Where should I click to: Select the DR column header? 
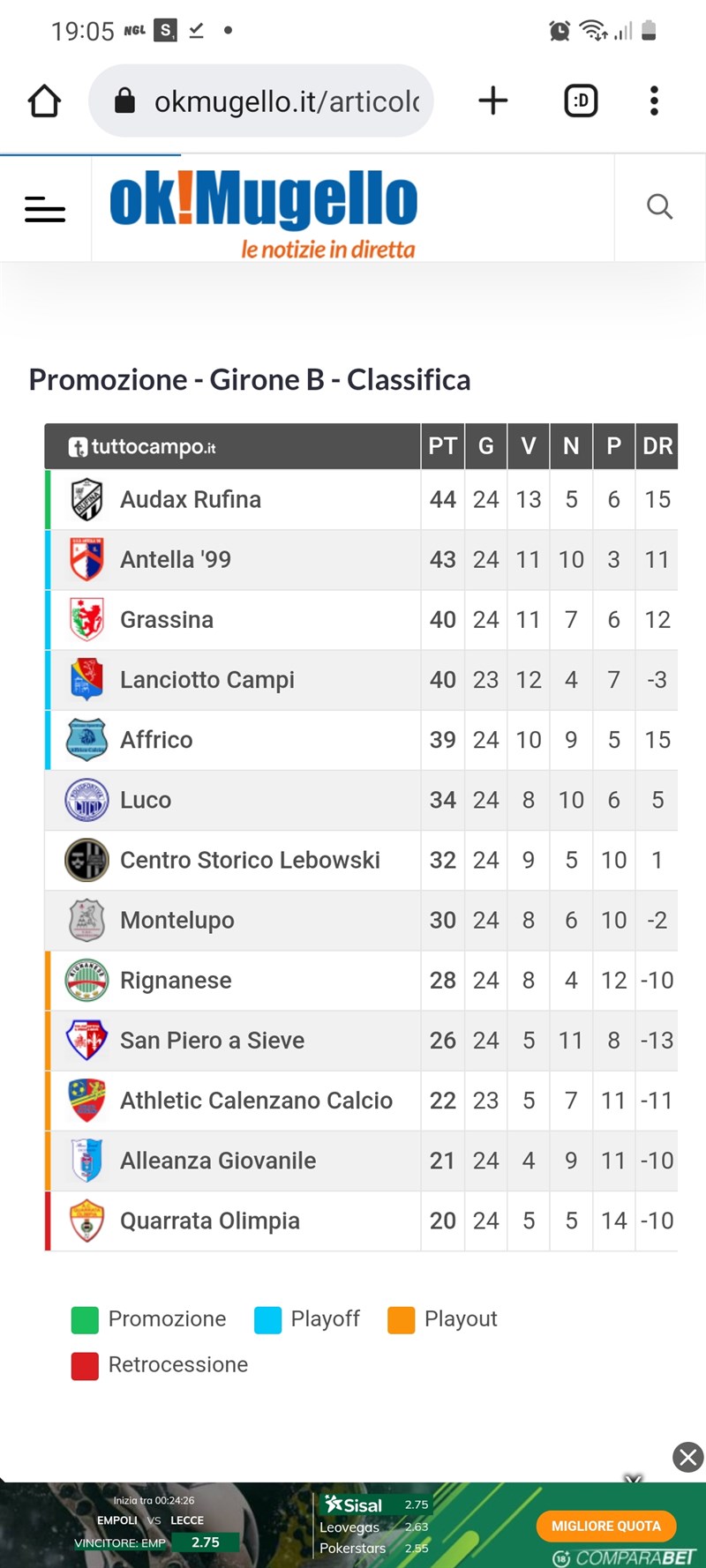(657, 446)
